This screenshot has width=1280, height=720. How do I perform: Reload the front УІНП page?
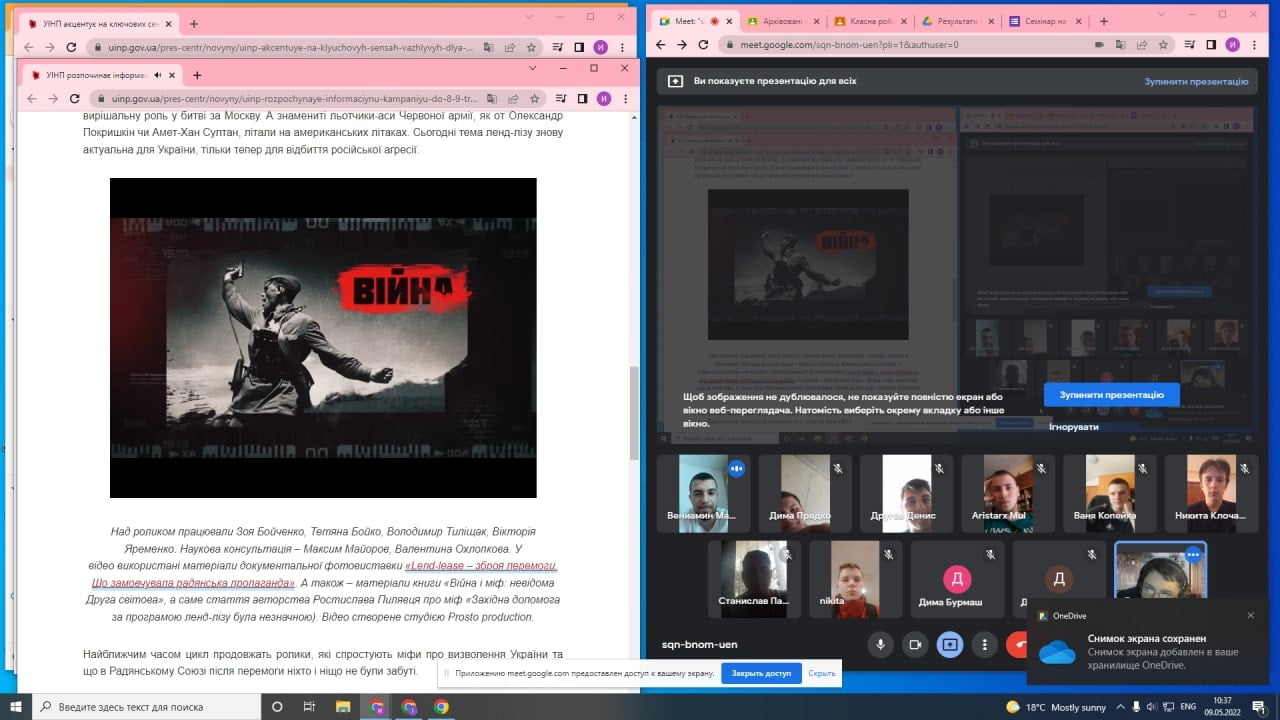[x=74, y=98]
